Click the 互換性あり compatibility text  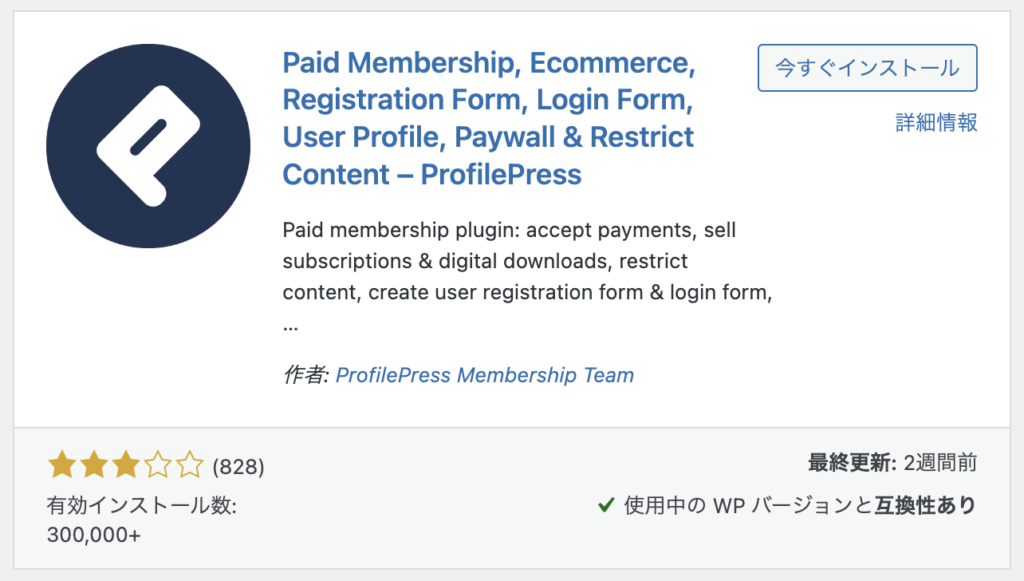point(925,505)
